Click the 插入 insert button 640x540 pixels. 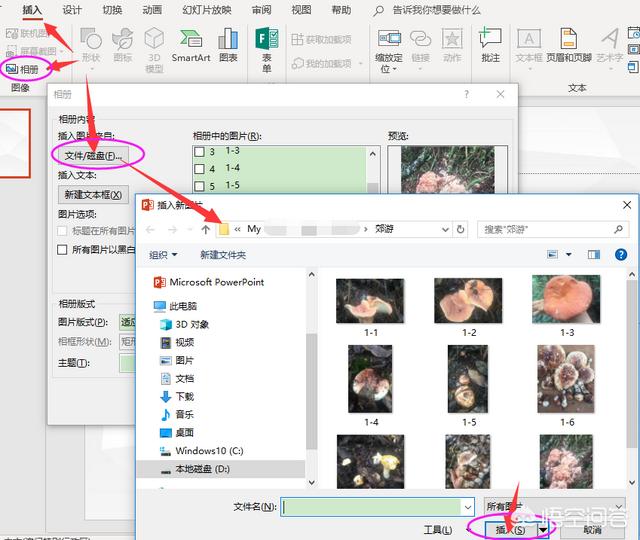tap(510, 530)
